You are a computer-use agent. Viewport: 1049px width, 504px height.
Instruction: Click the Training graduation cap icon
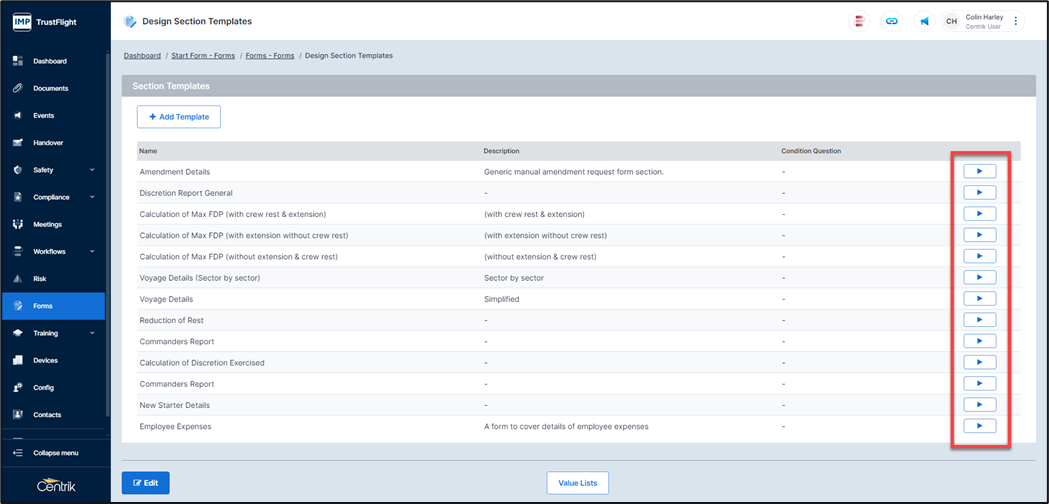pos(18,333)
